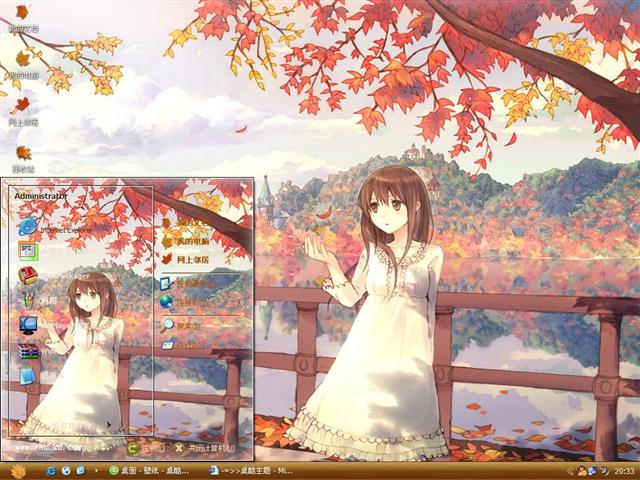Open the monitor-icon player in Start menu
Viewport: 640px width, 480px height.
(28, 325)
